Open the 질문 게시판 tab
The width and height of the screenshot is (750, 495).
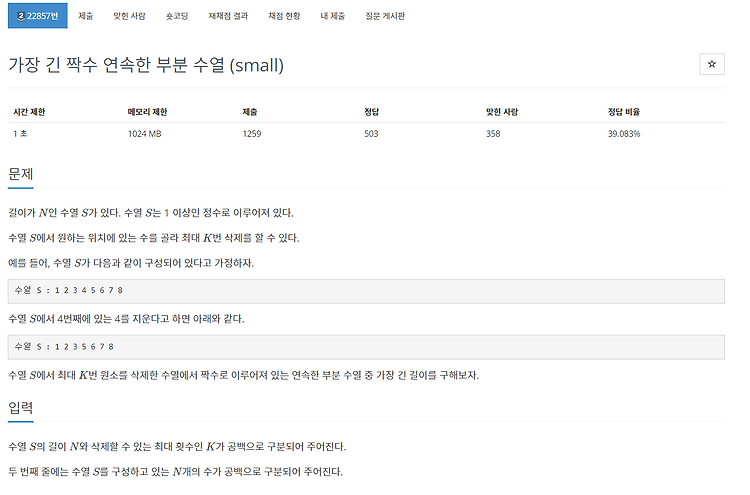tap(385, 16)
